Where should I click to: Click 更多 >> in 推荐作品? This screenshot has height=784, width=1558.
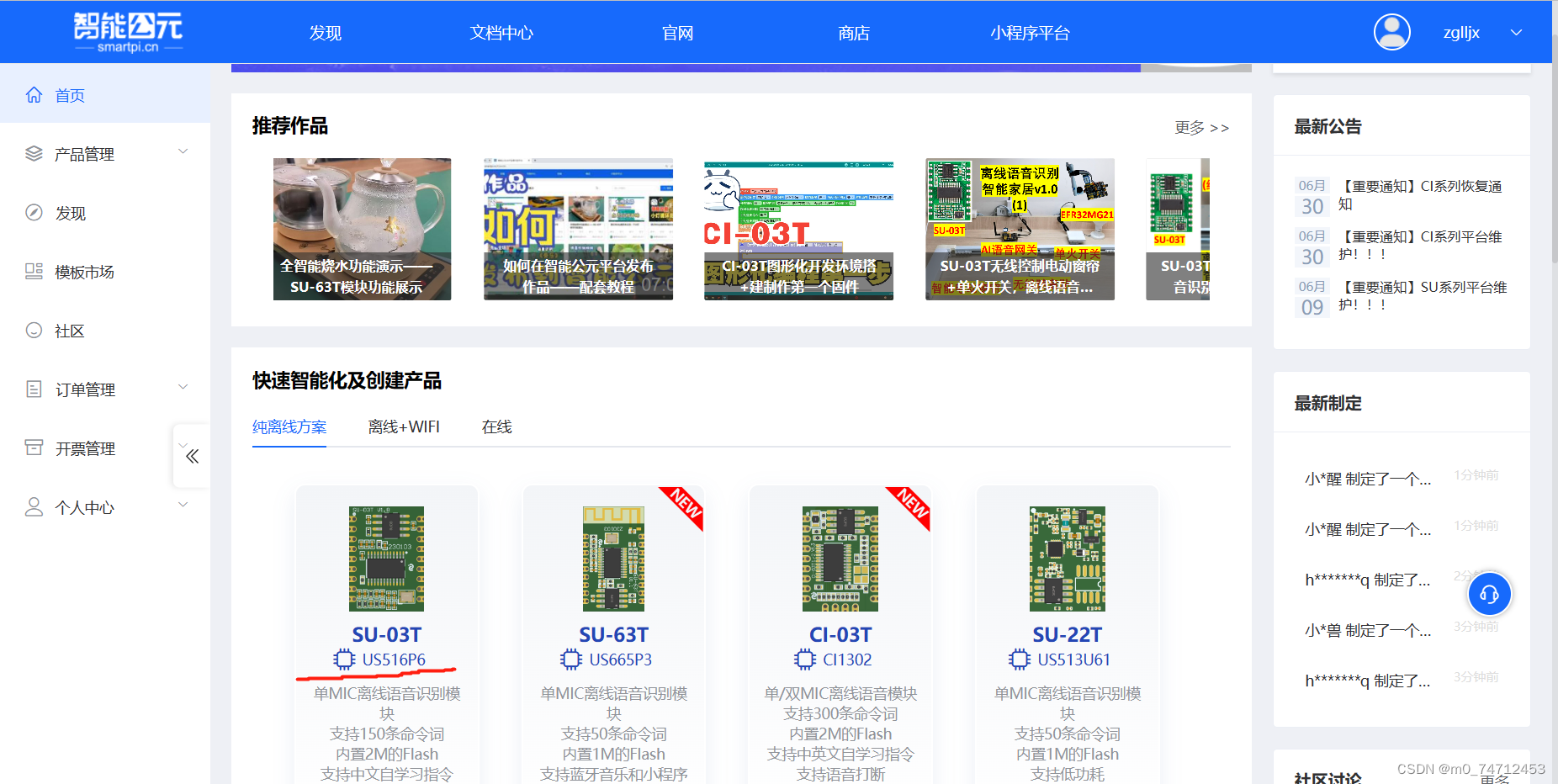(x=1202, y=128)
